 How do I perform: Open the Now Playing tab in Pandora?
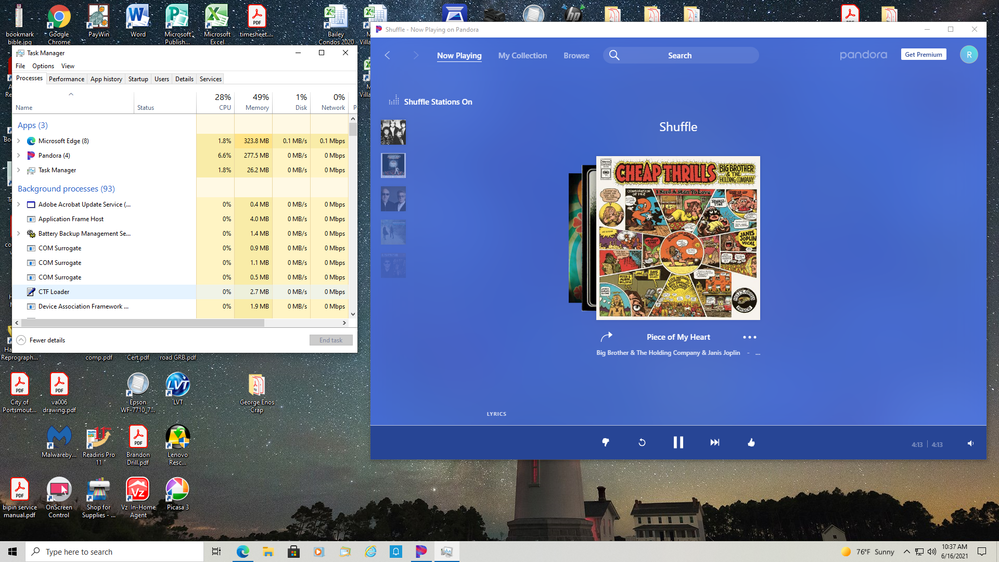point(459,55)
